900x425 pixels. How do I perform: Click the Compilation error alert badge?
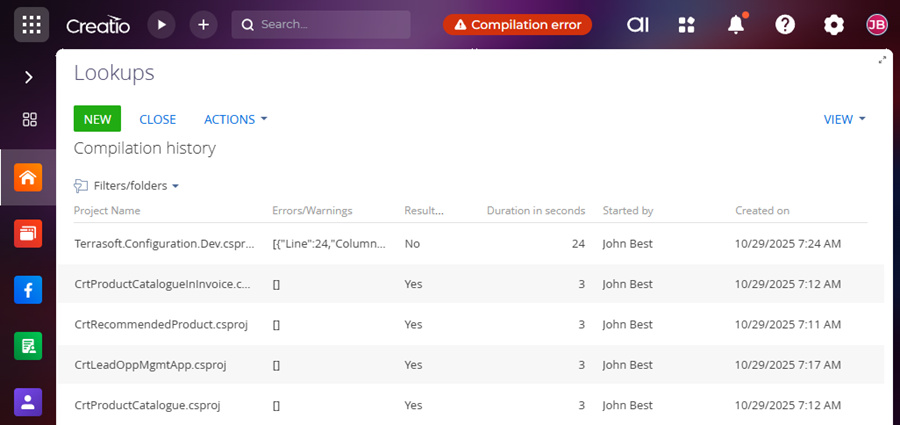[517, 25]
